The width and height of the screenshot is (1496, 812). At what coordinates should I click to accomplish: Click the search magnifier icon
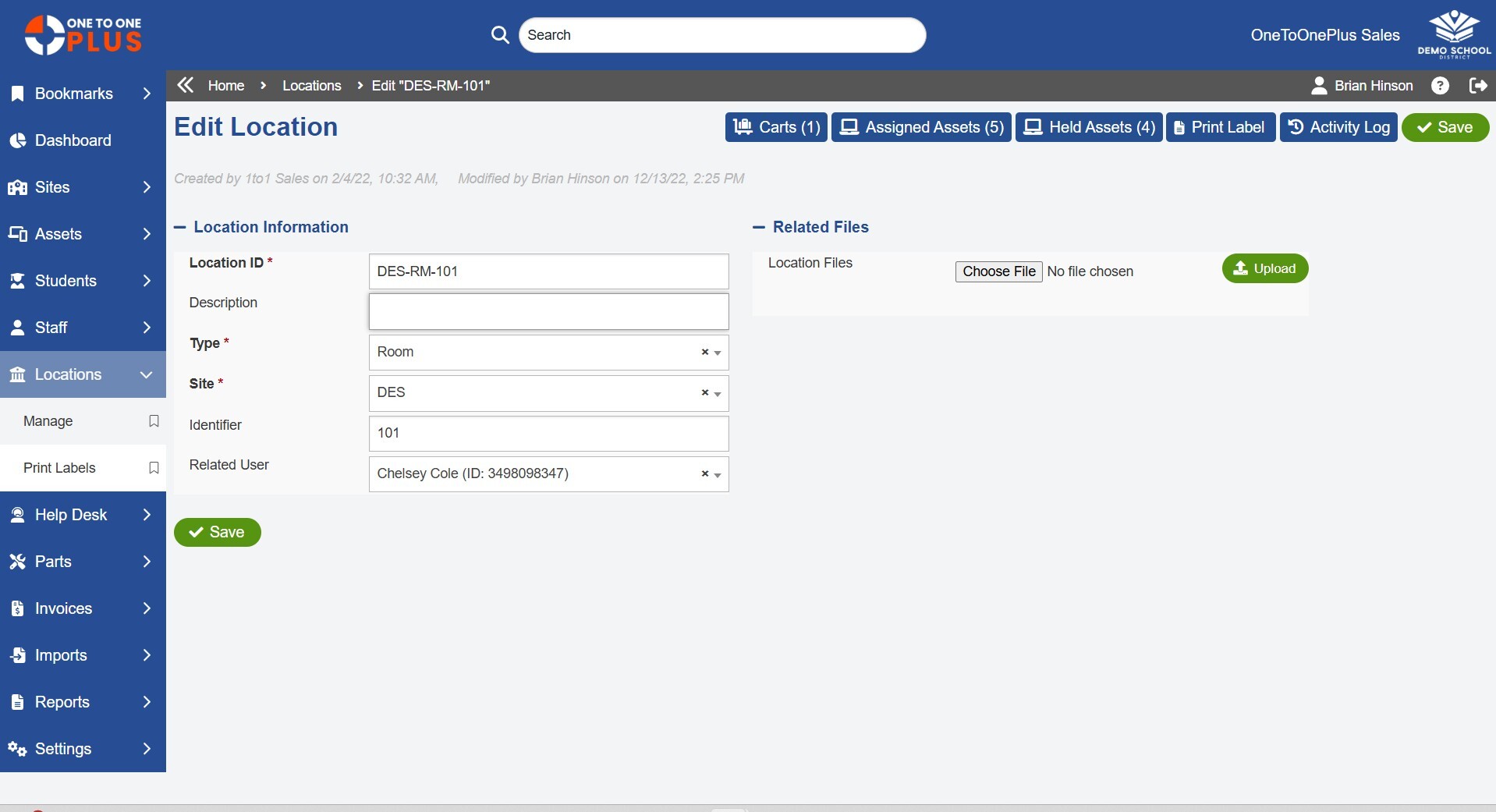coord(500,35)
